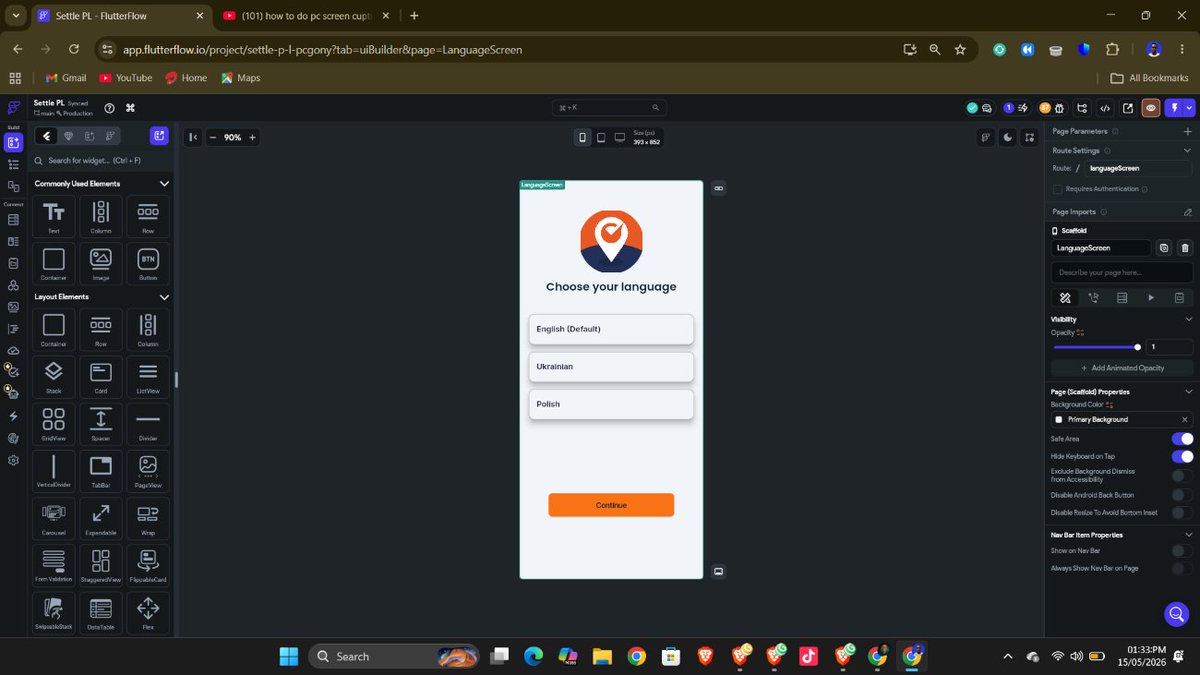Image resolution: width=1200 pixels, height=675 pixels.
Task: Adjust the Opacity slider handle
Action: point(1138,347)
